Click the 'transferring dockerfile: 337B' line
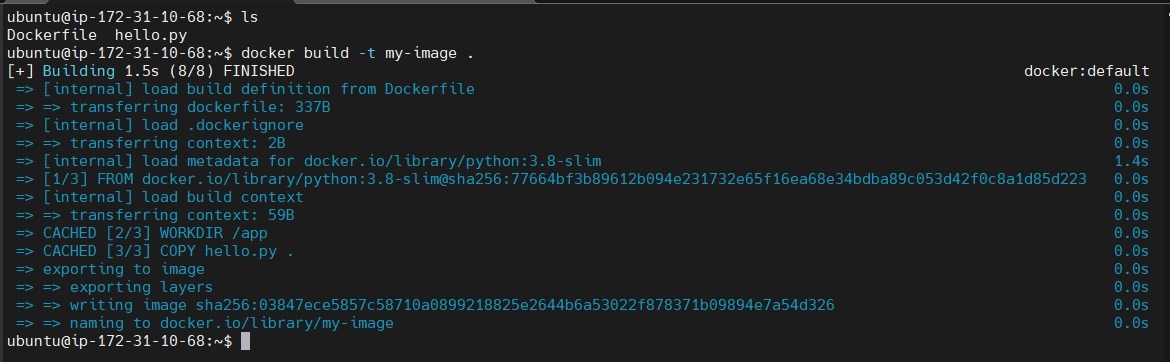The width and height of the screenshot is (1170, 362). tap(200, 107)
